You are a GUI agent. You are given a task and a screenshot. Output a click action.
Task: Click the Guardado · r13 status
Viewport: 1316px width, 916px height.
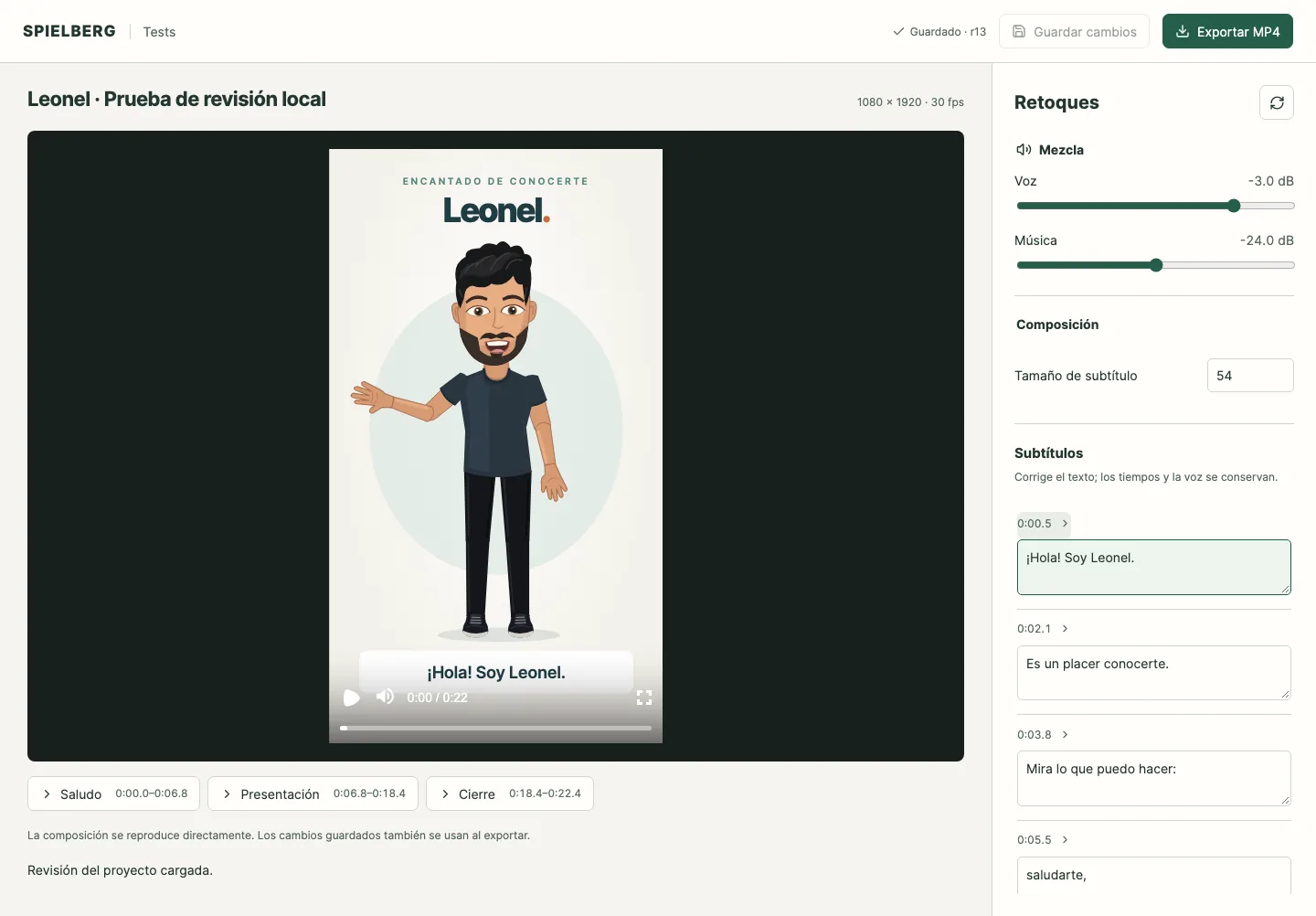[939, 31]
